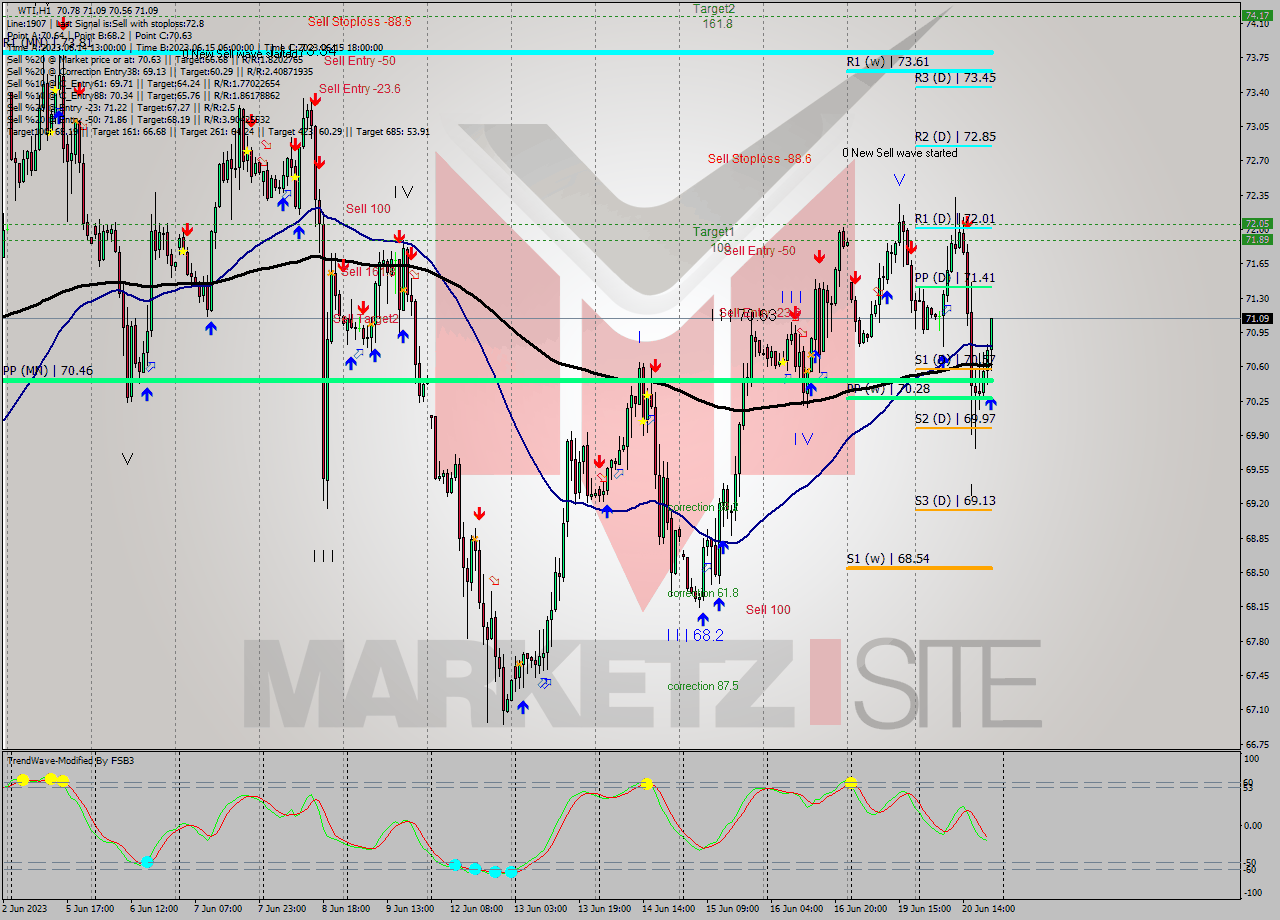Image resolution: width=1280 pixels, height=920 pixels.
Task: Click the 66.75 price axis value
Action: 1257,745
